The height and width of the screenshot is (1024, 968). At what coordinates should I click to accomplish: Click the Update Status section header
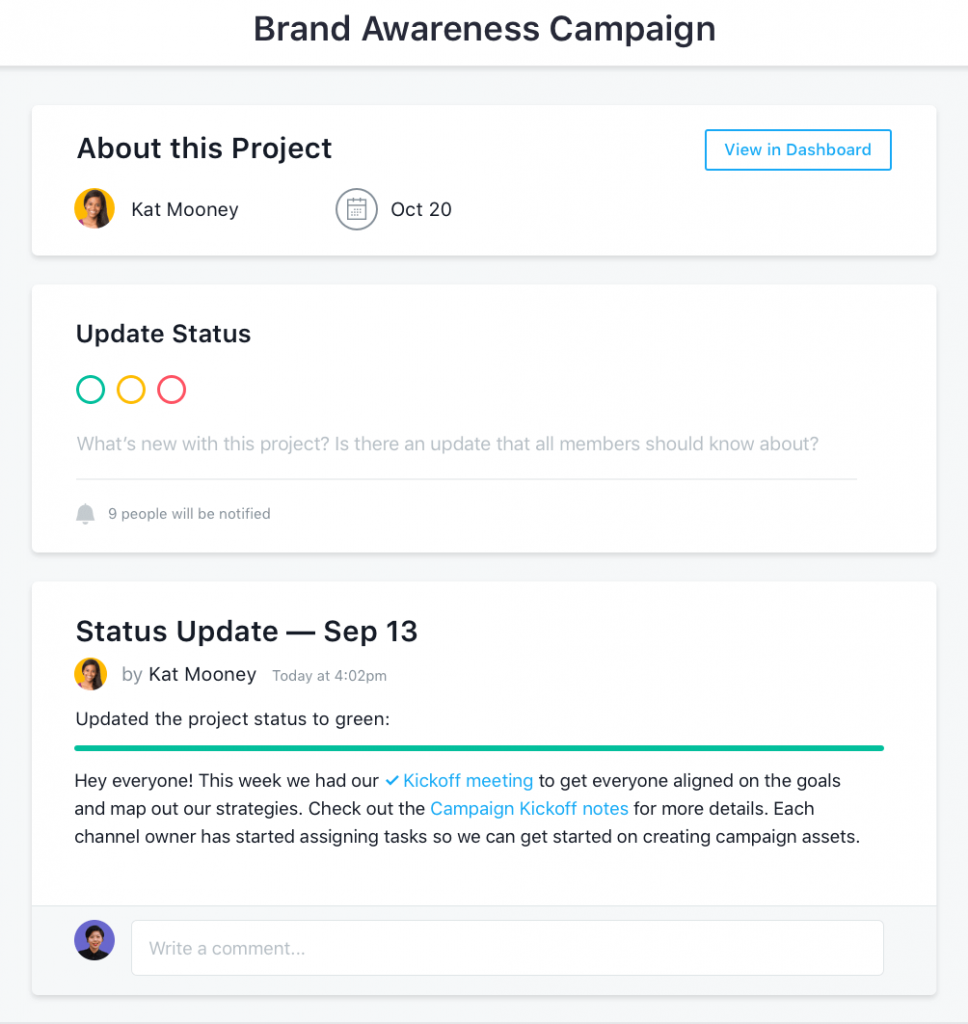163,333
